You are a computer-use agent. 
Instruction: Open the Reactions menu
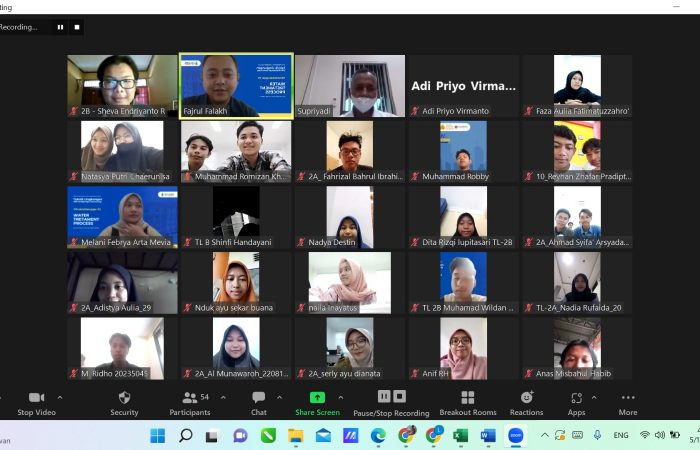pos(526,398)
